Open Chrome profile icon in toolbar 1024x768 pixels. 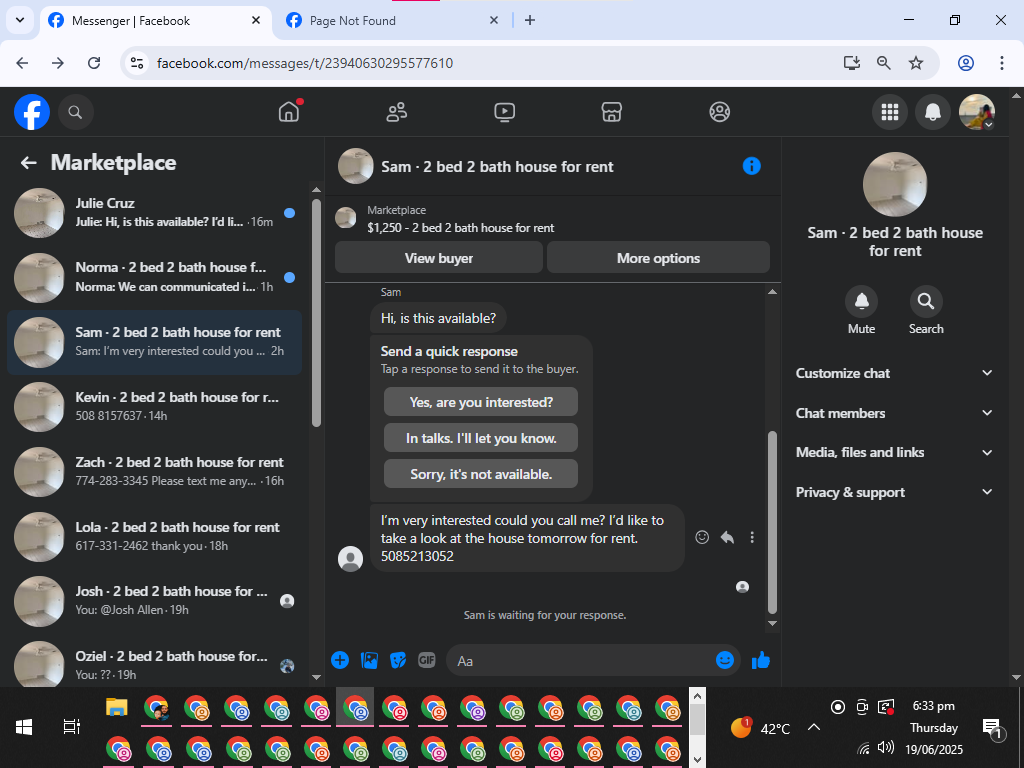965,63
